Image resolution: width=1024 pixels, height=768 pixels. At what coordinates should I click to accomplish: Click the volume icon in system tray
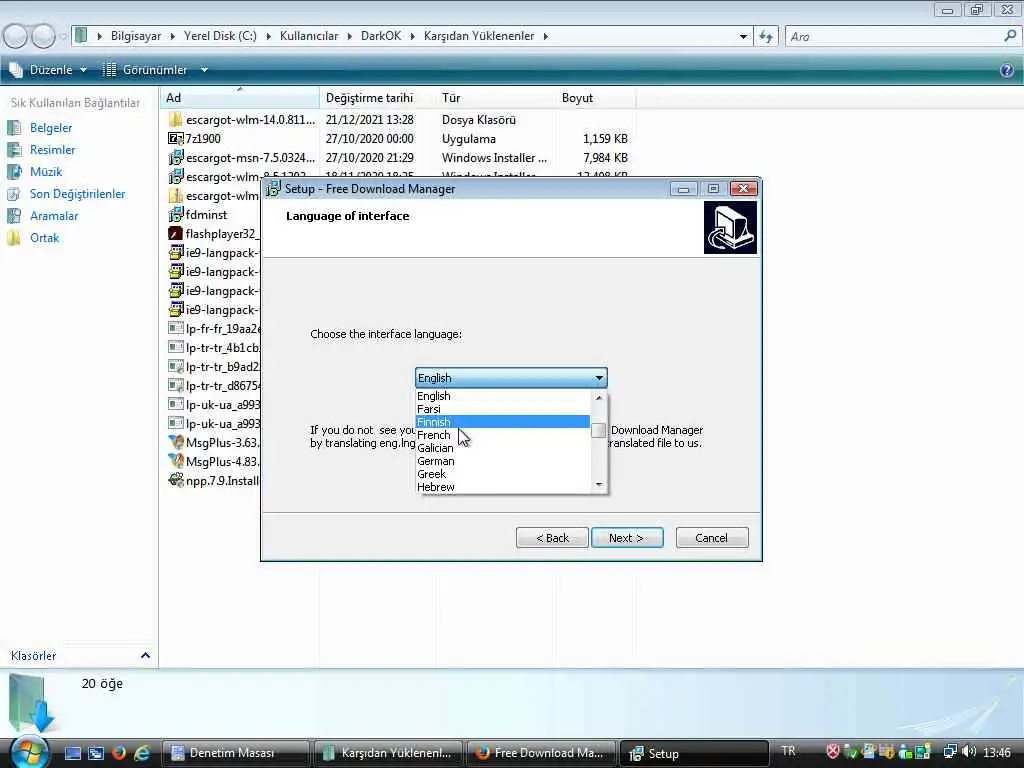coord(969,752)
